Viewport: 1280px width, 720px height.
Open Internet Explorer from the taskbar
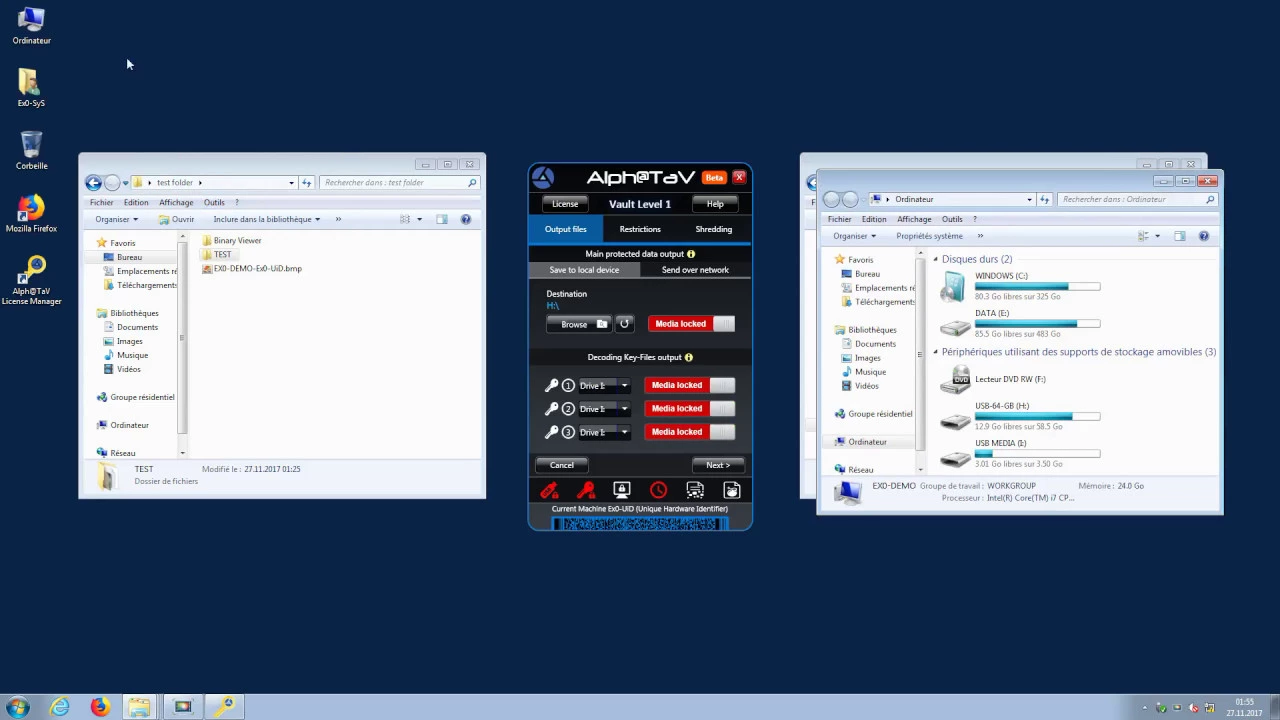(59, 707)
